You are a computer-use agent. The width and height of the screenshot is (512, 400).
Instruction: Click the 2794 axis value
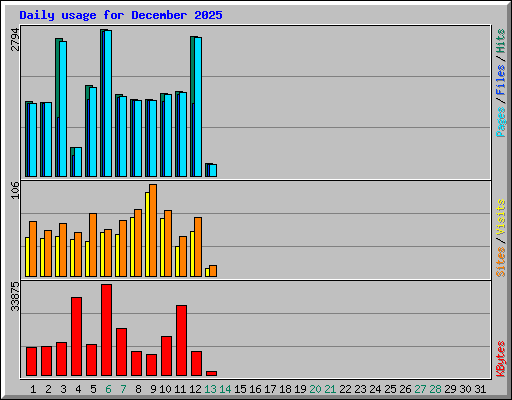[15, 39]
